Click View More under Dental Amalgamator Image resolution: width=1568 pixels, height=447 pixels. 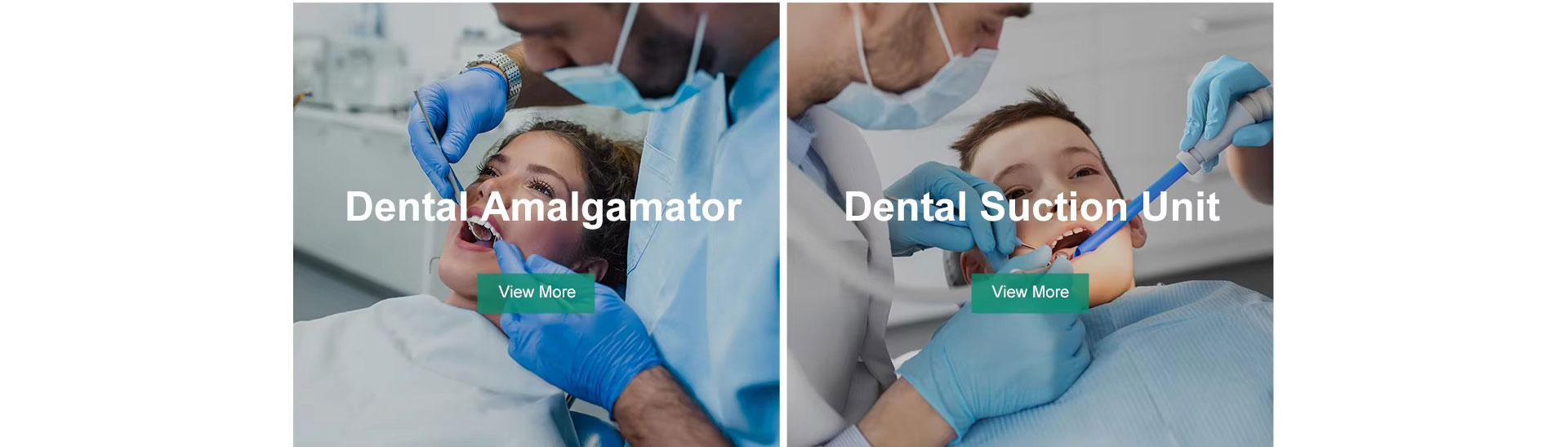pos(537,293)
